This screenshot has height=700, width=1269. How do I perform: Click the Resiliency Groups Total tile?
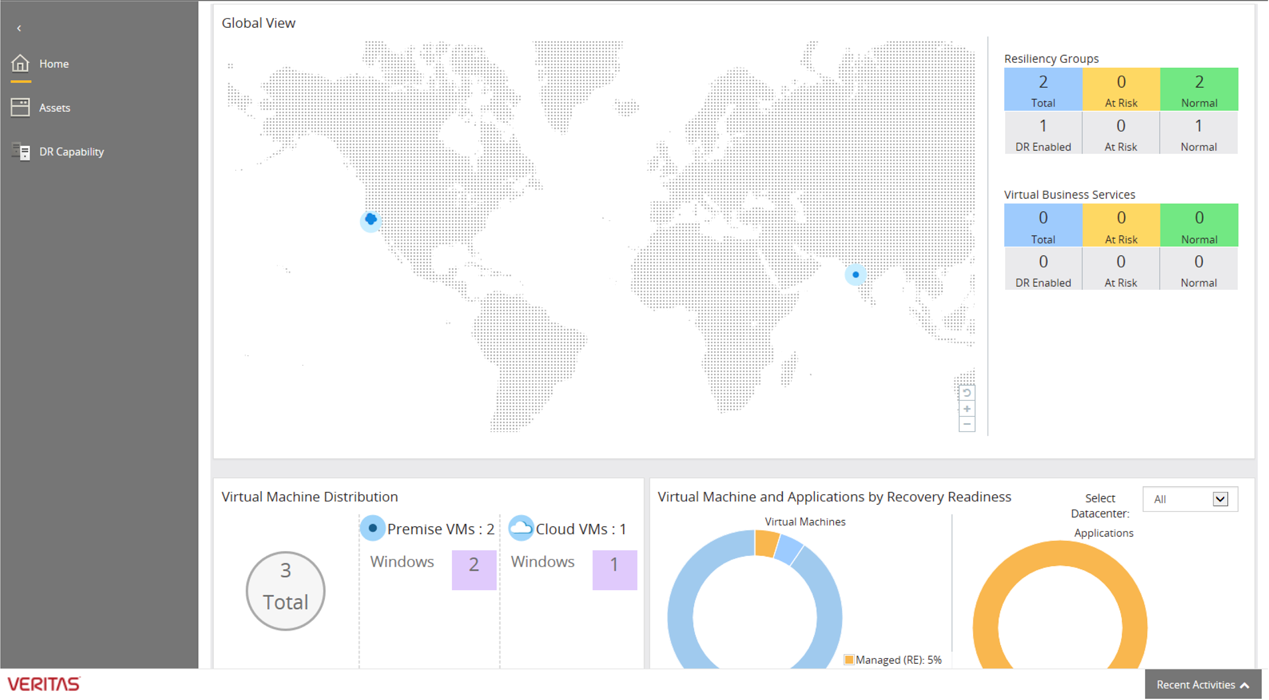tap(1043, 89)
